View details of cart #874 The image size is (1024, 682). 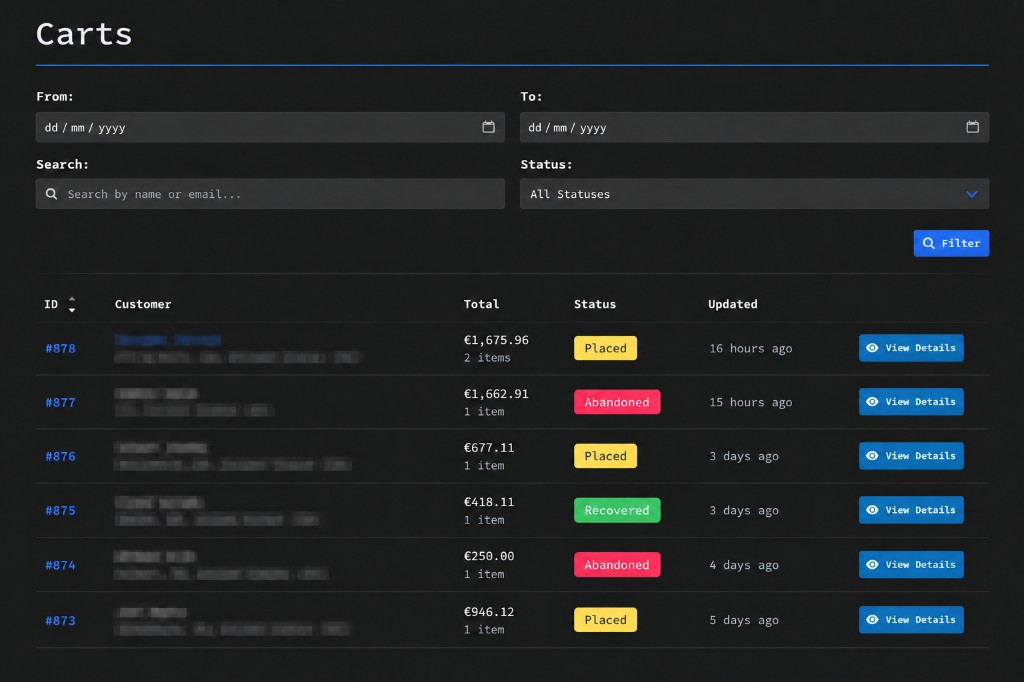(911, 564)
